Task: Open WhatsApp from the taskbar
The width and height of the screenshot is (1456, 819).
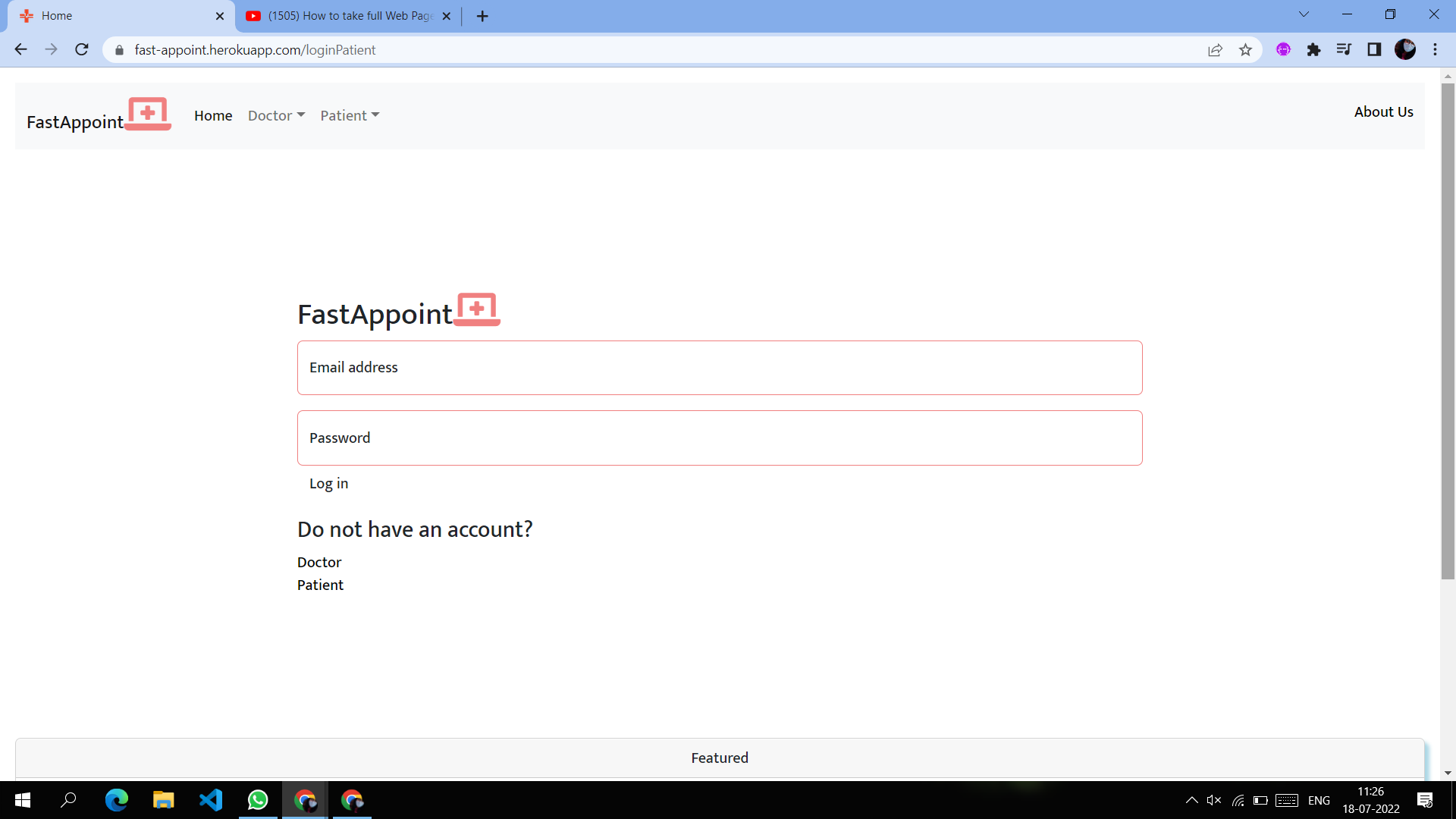Action: click(x=258, y=800)
